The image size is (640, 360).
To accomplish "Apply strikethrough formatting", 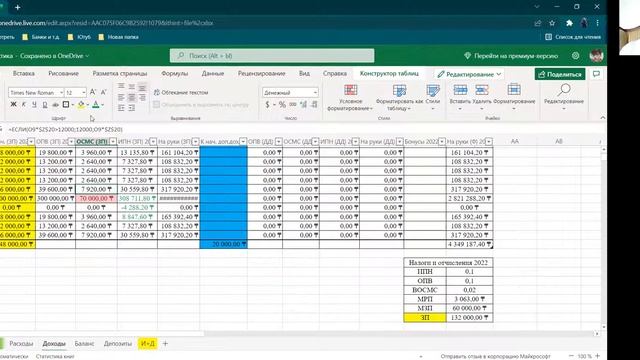I will coord(55,104).
